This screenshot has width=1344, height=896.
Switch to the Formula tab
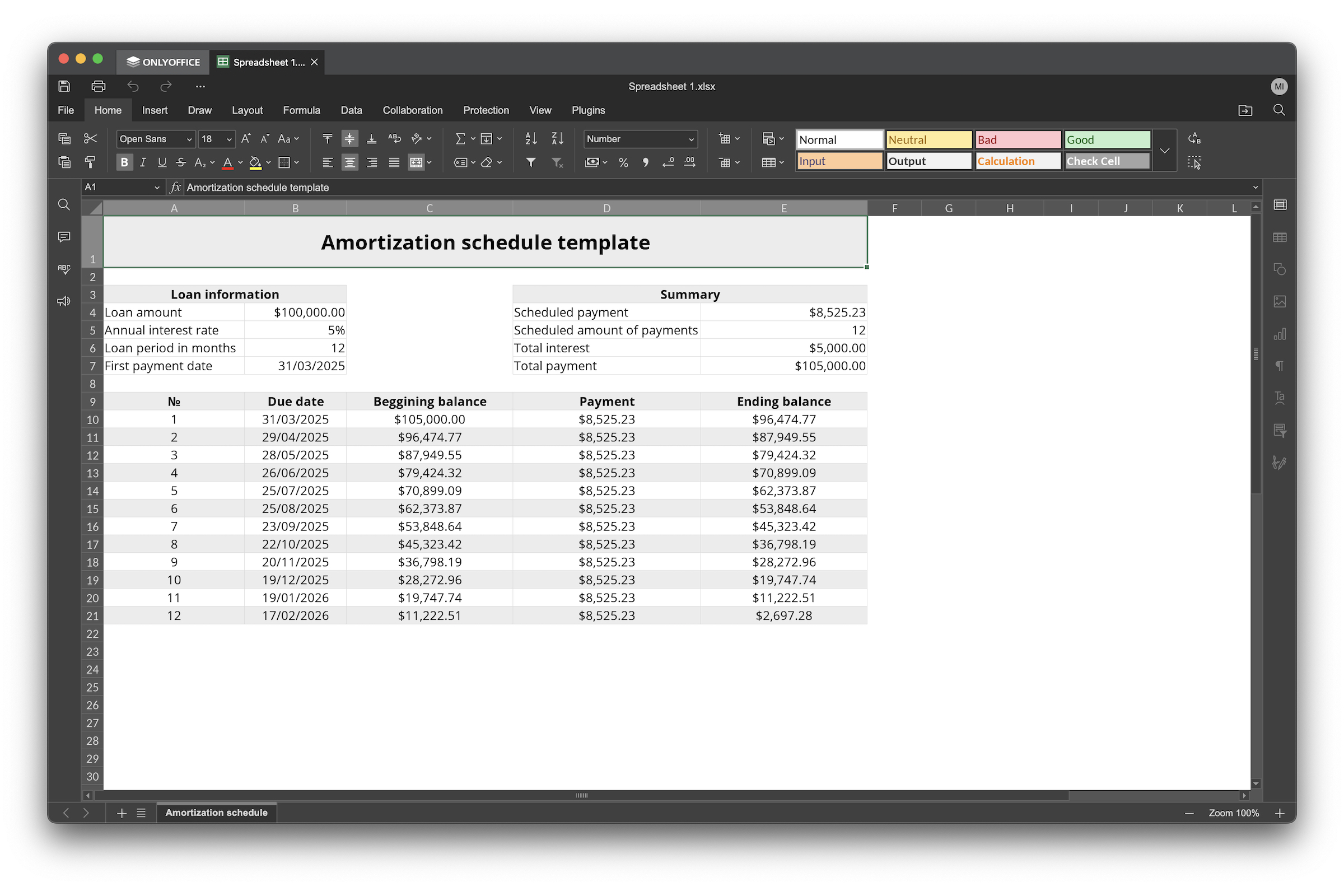(301, 110)
